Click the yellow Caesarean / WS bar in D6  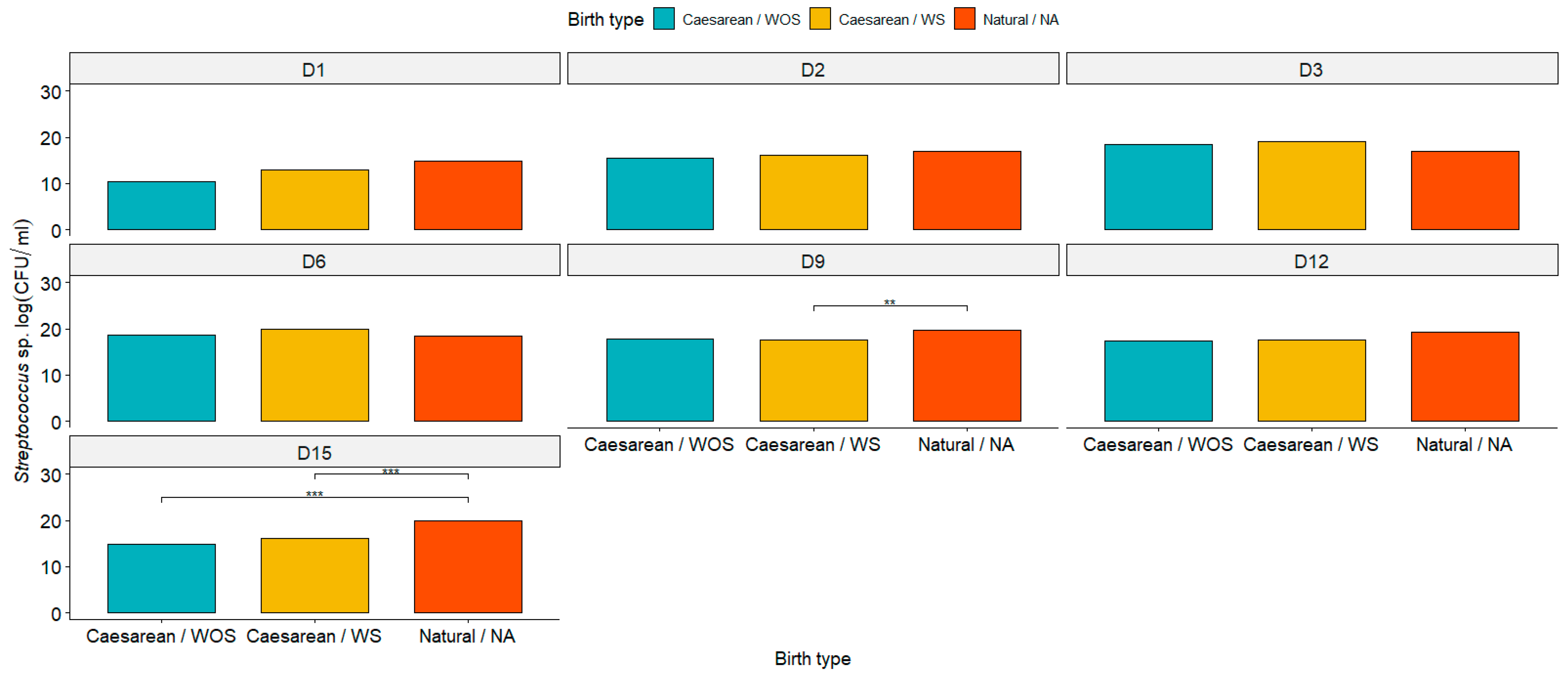[315, 375]
